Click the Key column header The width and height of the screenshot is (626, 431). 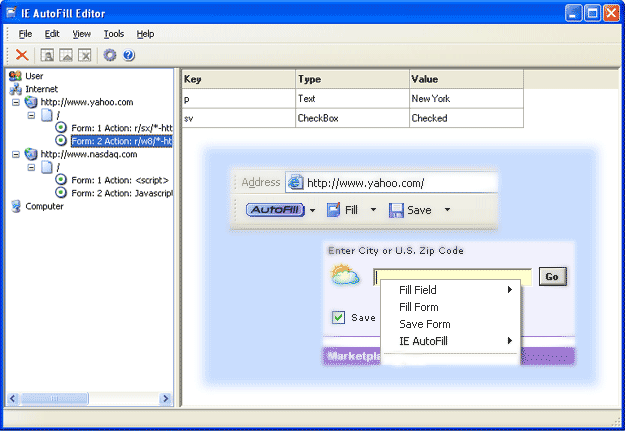pos(238,79)
